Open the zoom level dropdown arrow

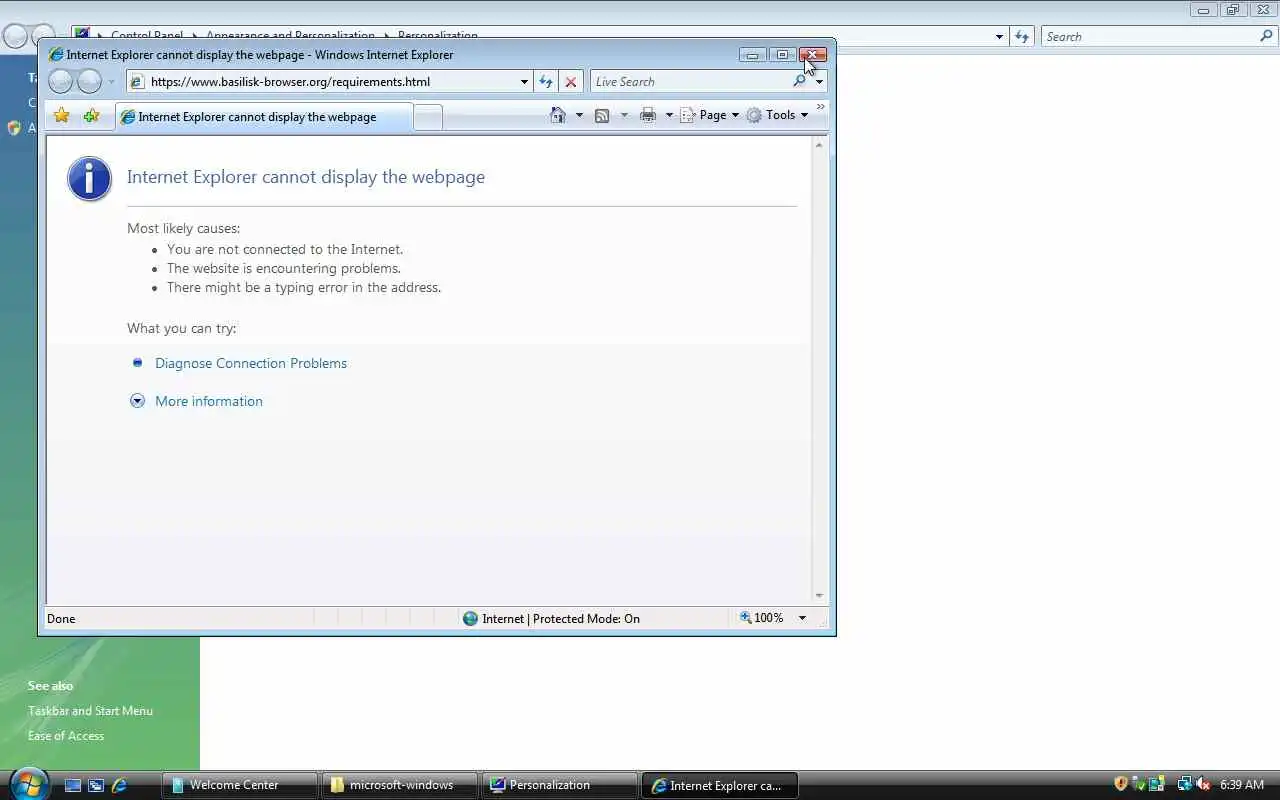[x=802, y=618]
